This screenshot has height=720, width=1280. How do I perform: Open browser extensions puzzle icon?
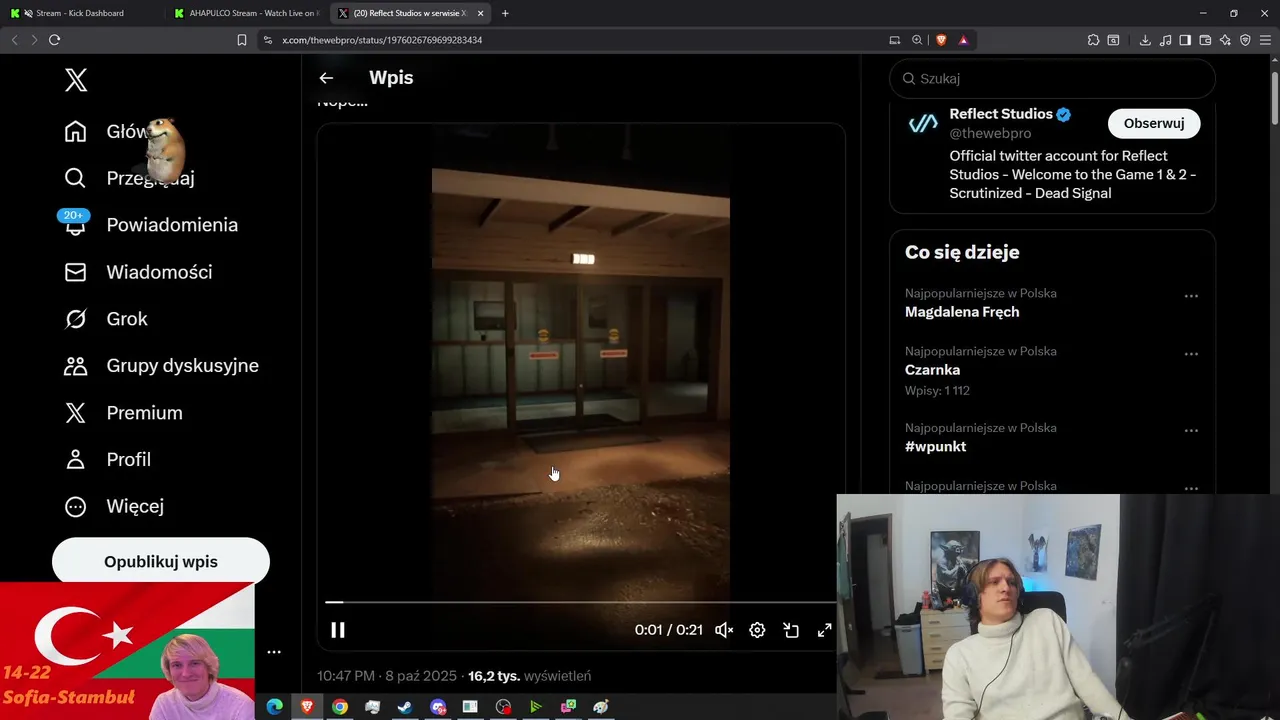pyautogui.click(x=1093, y=40)
